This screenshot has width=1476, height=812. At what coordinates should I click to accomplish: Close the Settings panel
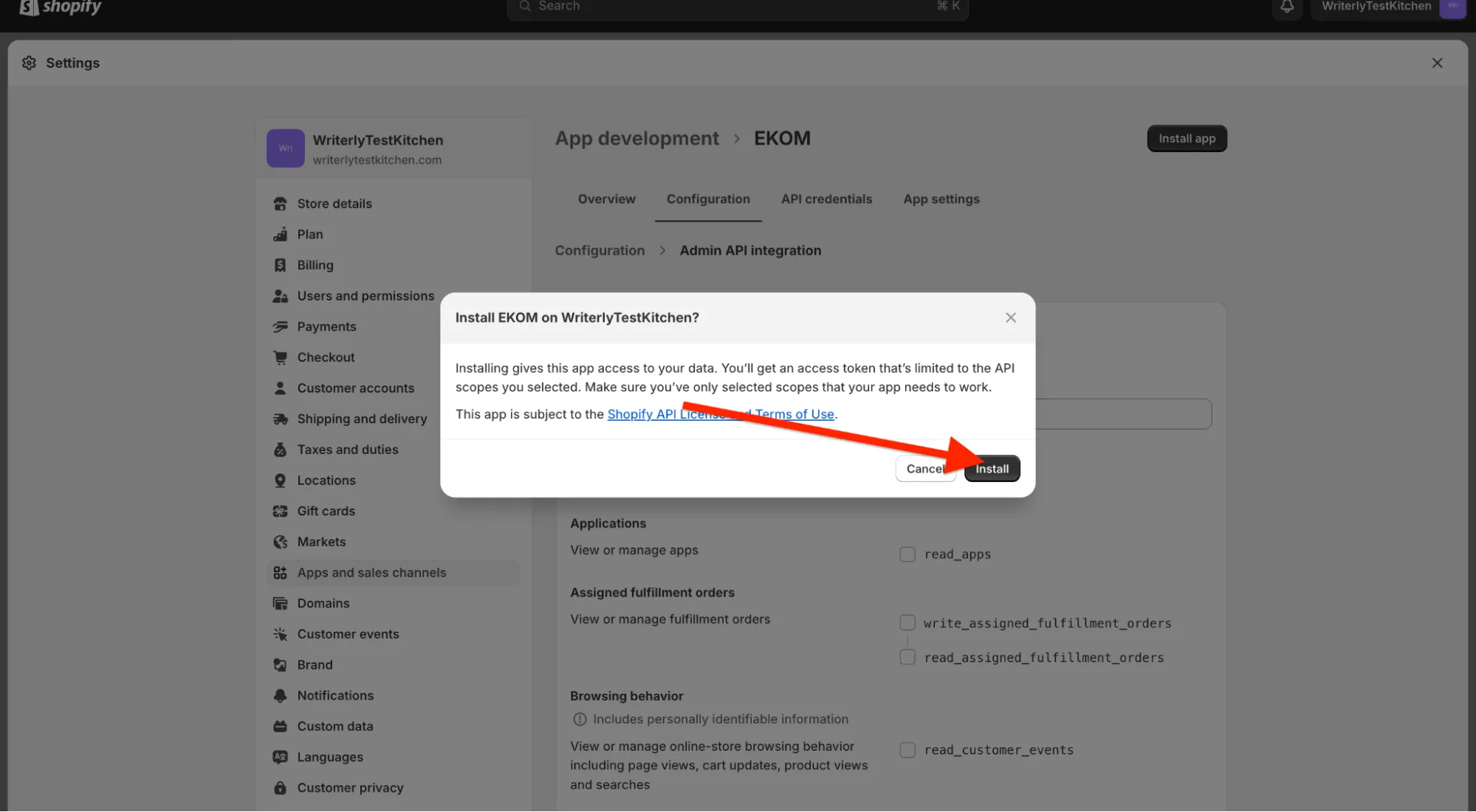click(x=1437, y=63)
